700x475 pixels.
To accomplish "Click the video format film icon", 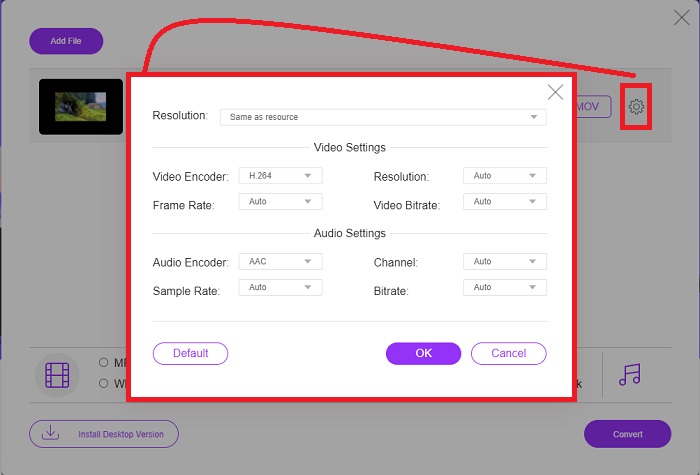I will coord(57,375).
